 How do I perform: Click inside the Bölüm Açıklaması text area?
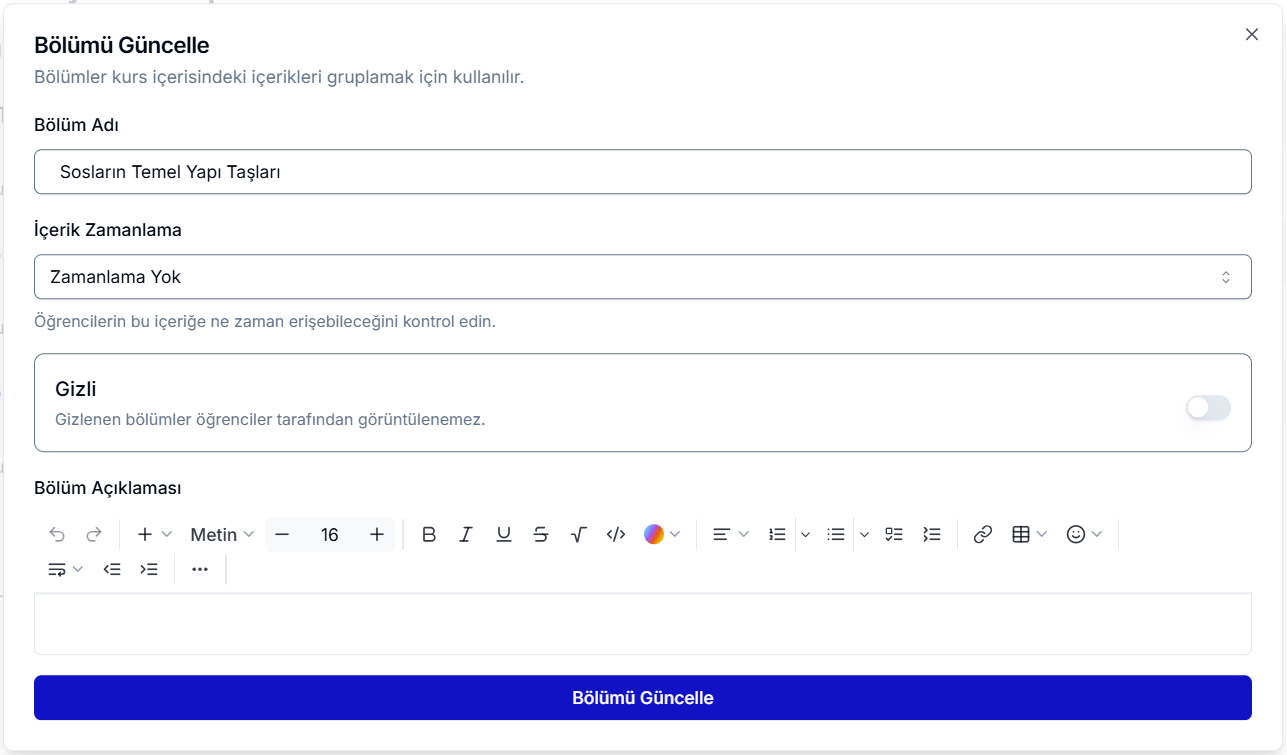pyautogui.click(x=643, y=624)
